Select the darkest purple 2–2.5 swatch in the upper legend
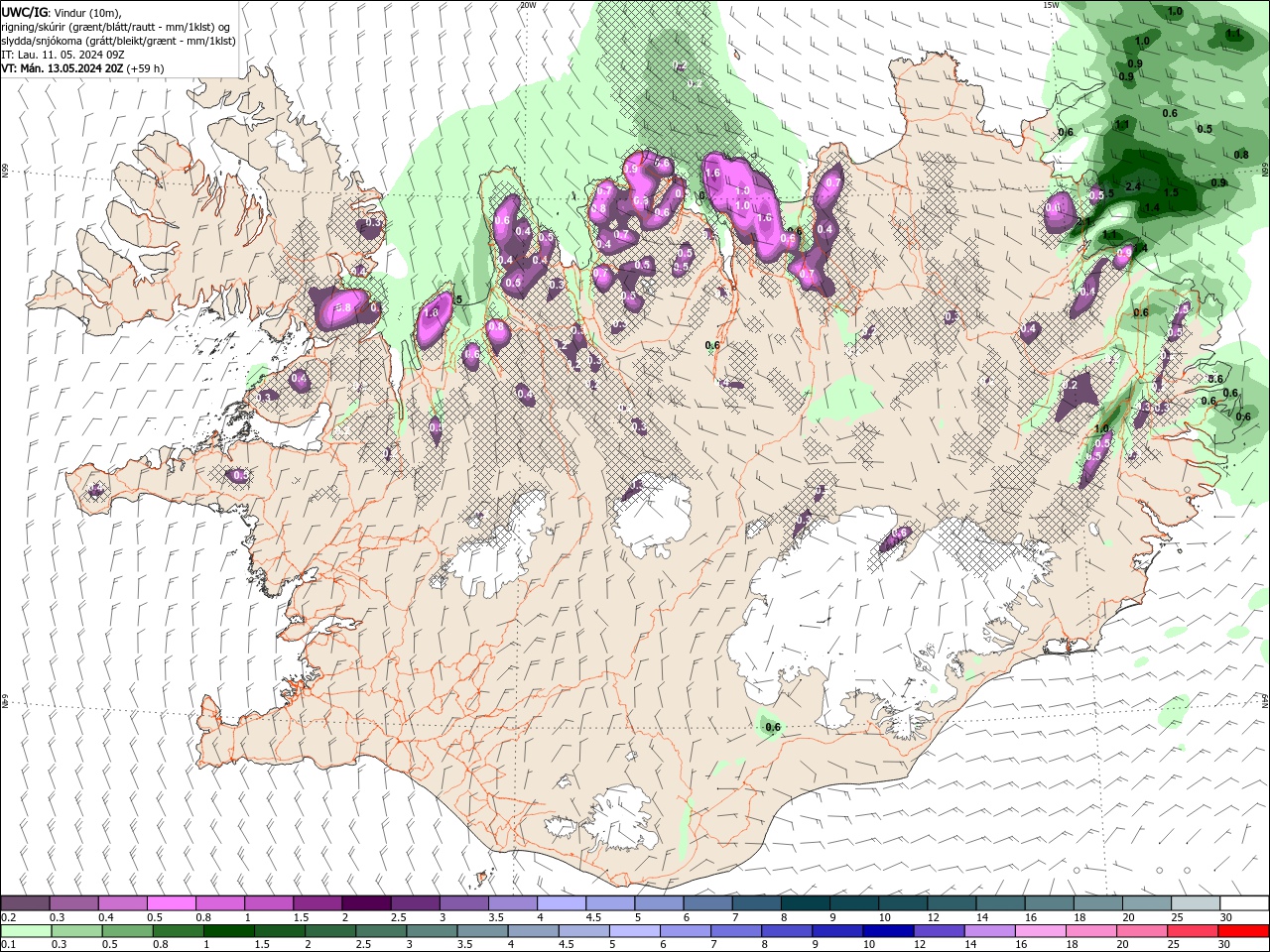1270x952 pixels. click(x=365, y=903)
